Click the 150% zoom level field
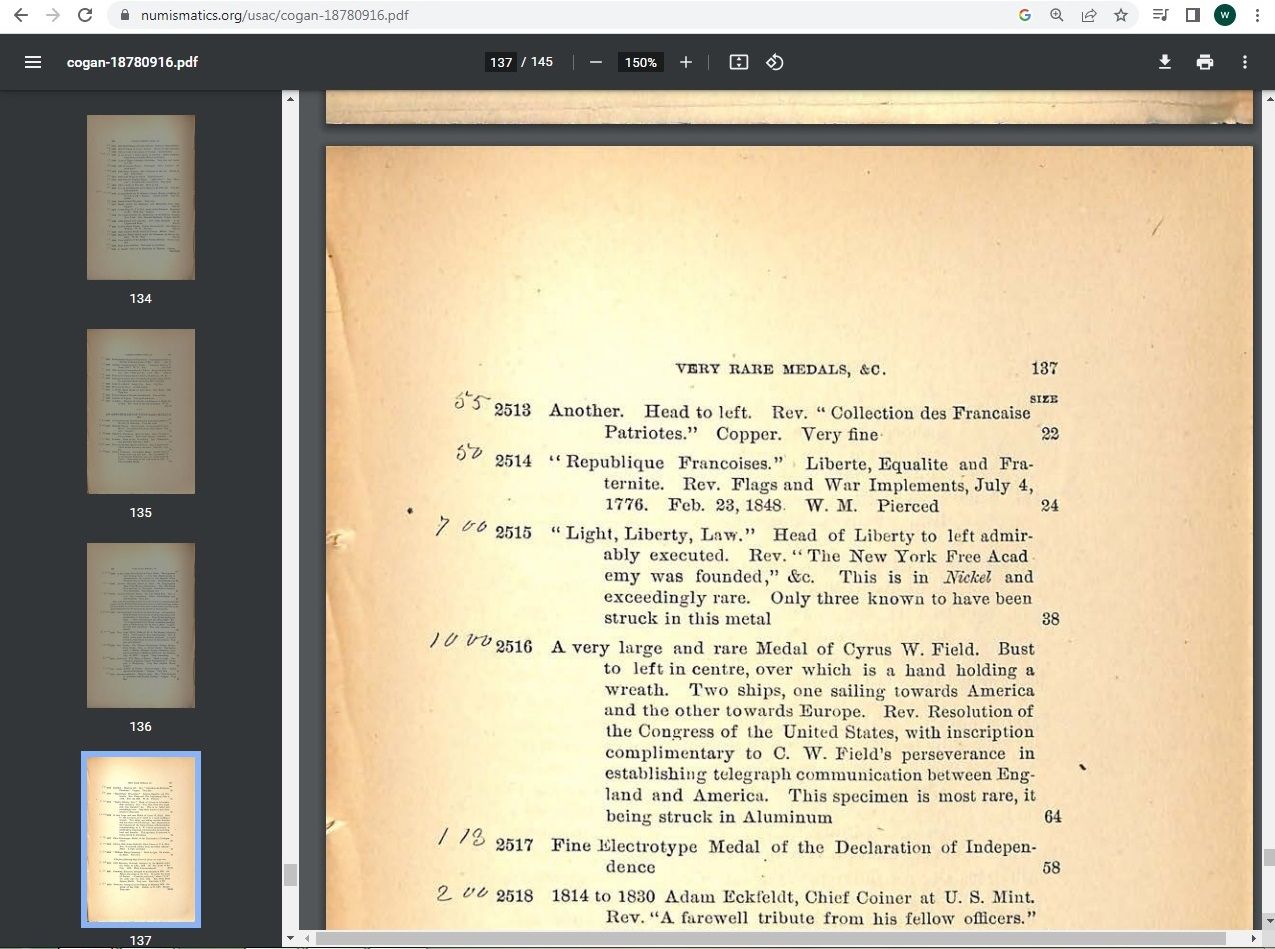This screenshot has height=949, width=1275. 640,62
